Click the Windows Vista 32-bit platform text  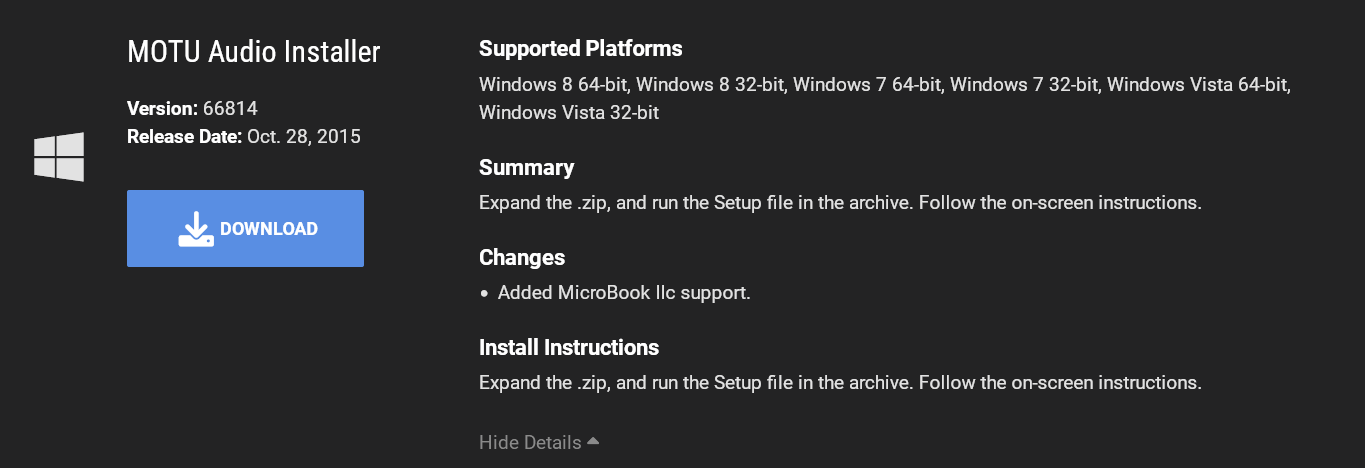pos(569,112)
